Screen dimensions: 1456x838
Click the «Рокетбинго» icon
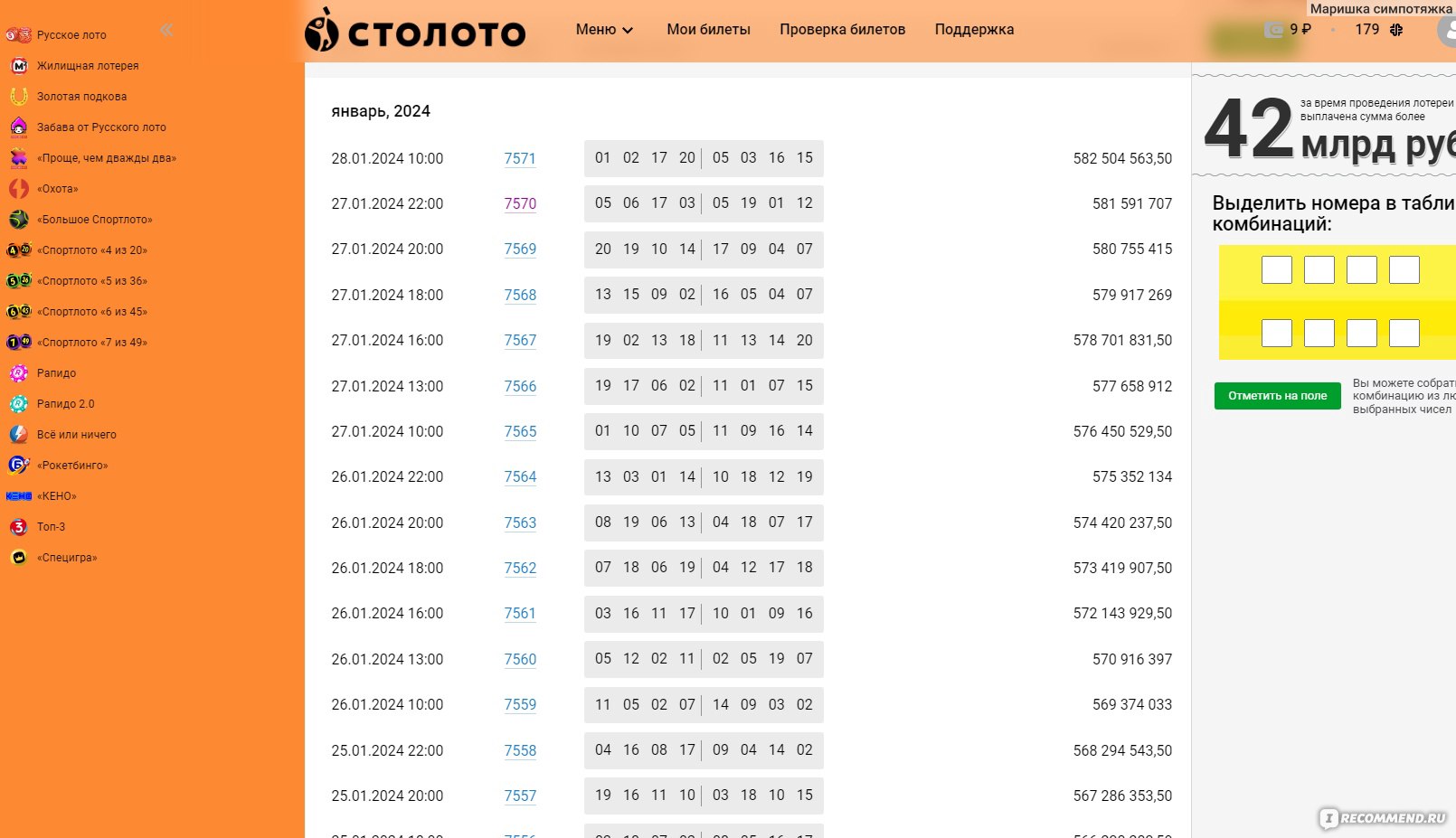[x=19, y=466]
